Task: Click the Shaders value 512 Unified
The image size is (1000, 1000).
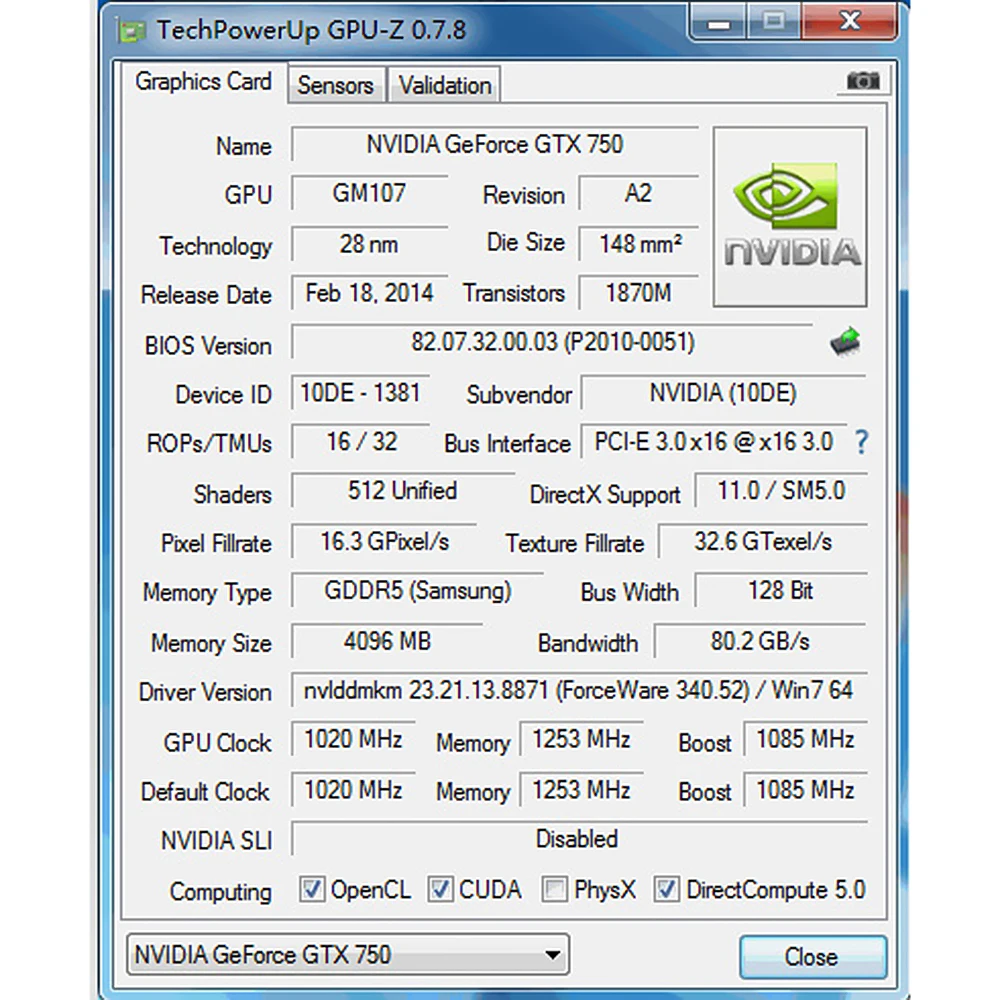Action: coord(402,491)
